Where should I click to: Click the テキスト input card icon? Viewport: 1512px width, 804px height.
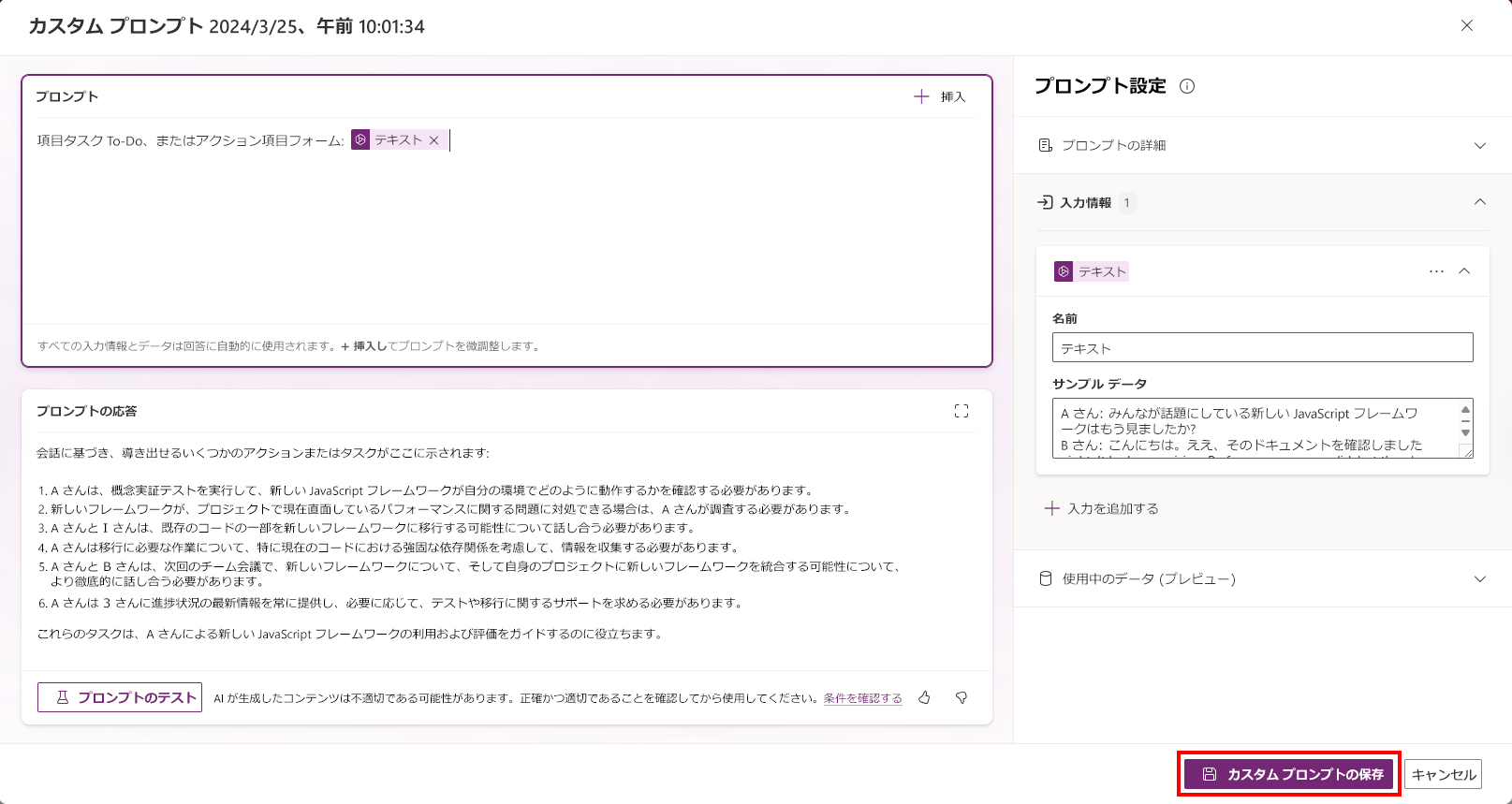click(x=1064, y=271)
